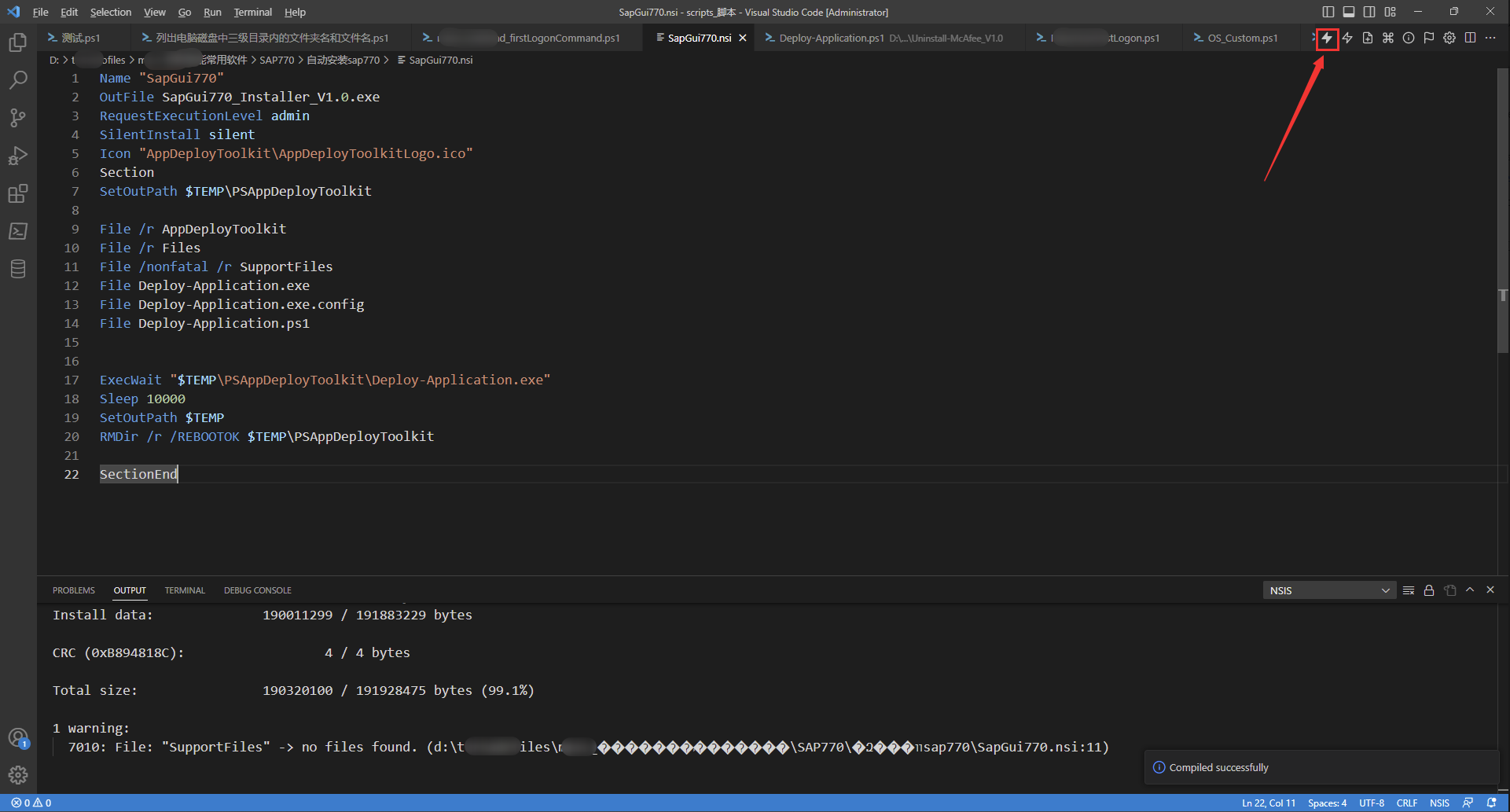
Task: Open the Run and Debug view
Action: tap(18, 156)
